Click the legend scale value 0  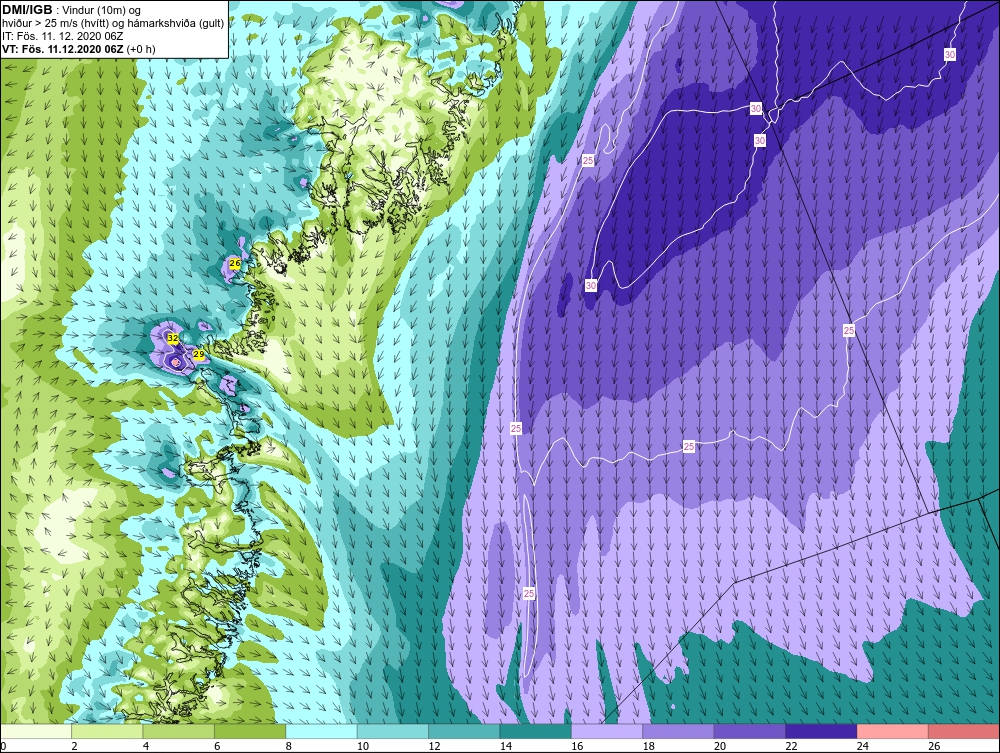3,746
